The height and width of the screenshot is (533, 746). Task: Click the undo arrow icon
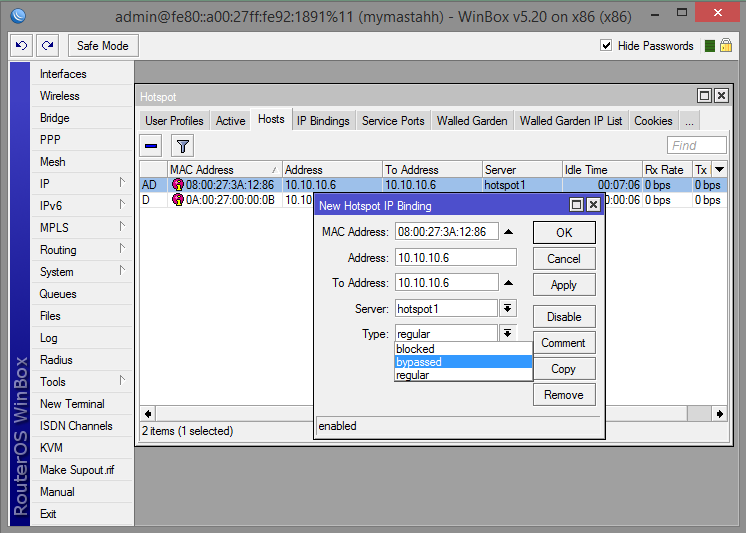tap(21, 46)
